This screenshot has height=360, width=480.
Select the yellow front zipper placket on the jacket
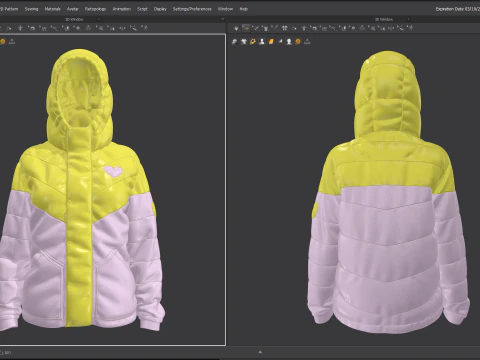79,227
